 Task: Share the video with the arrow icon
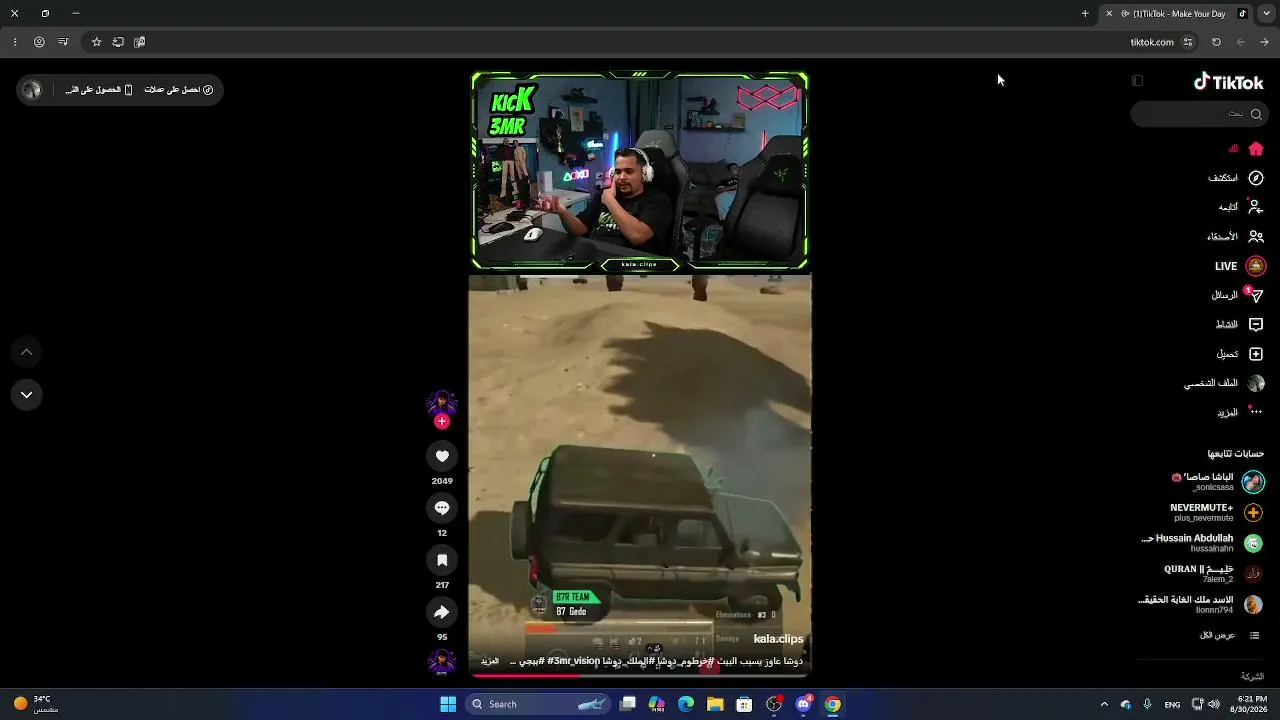point(442,612)
